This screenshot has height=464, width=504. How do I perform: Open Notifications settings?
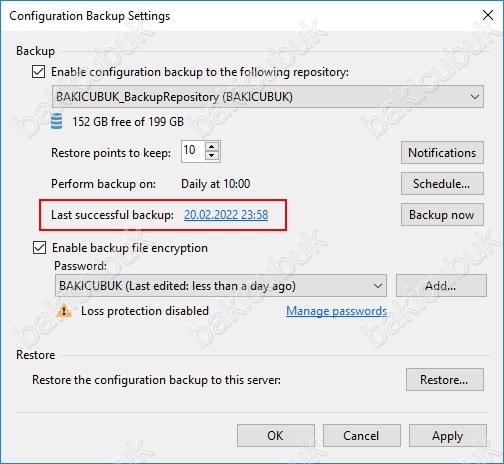point(442,153)
